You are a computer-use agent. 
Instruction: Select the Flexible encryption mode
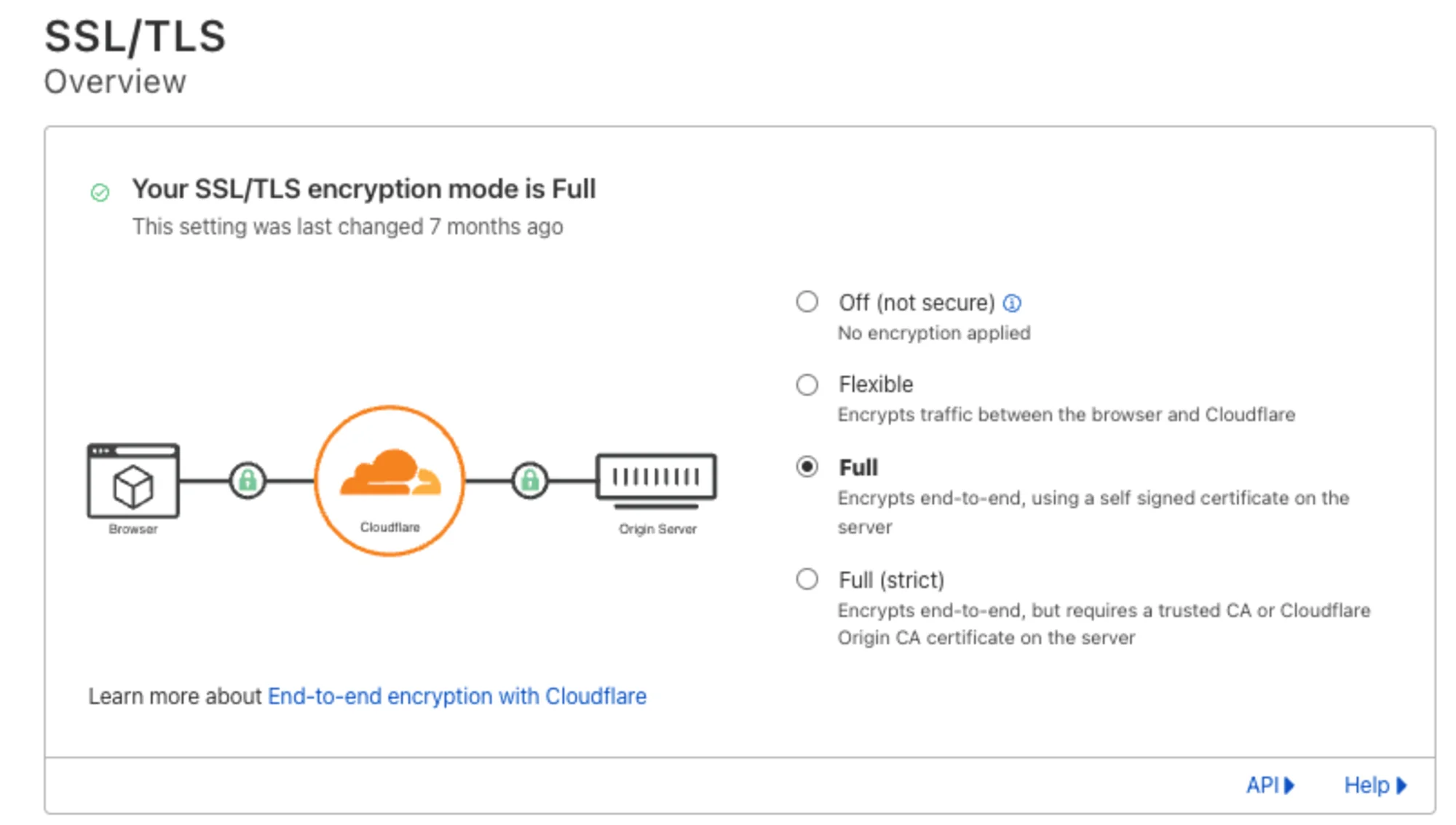pos(807,385)
